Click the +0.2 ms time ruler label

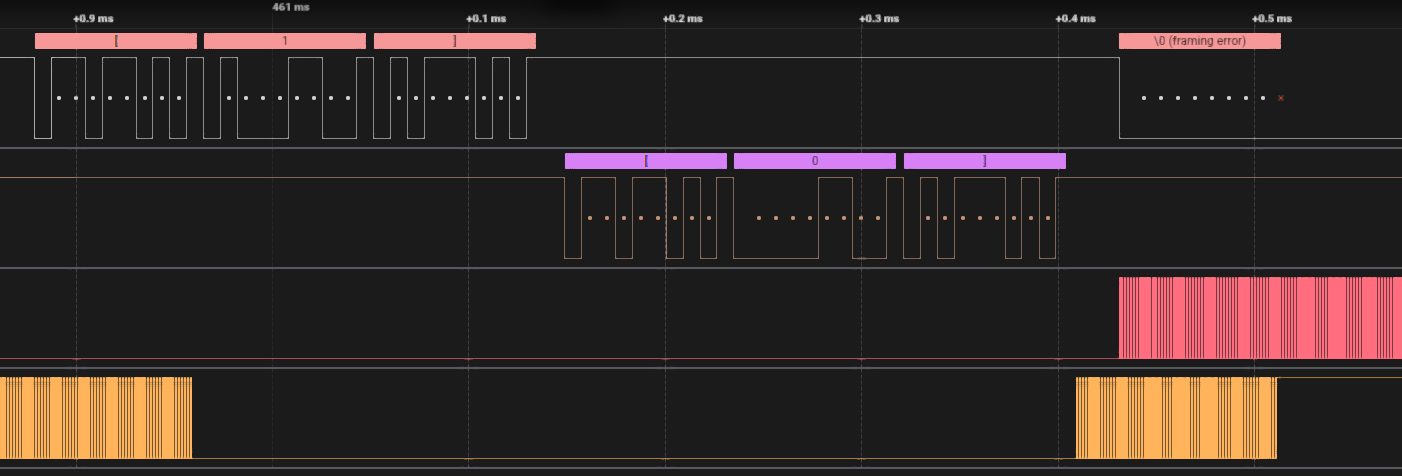(683, 19)
